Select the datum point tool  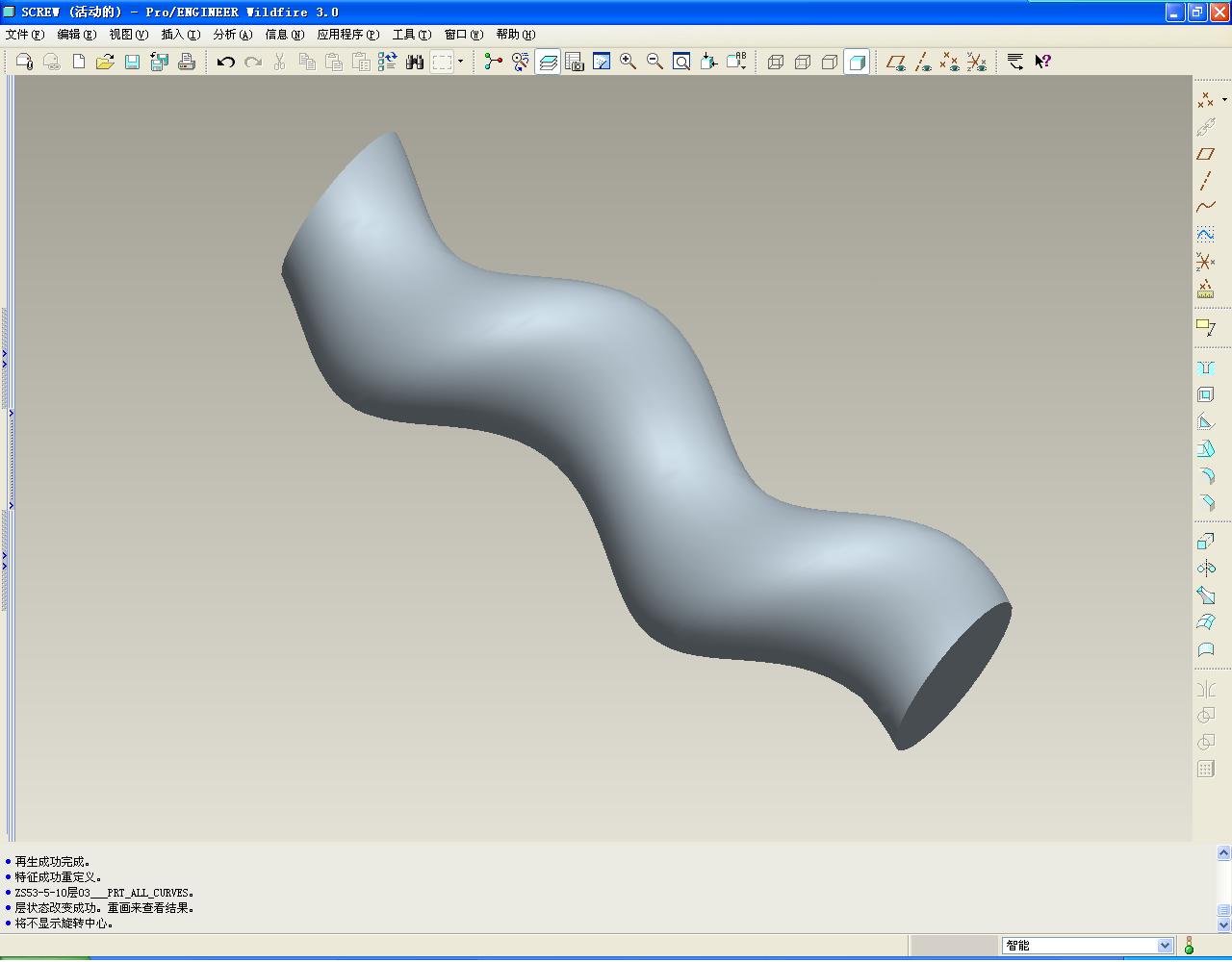coord(1205,100)
